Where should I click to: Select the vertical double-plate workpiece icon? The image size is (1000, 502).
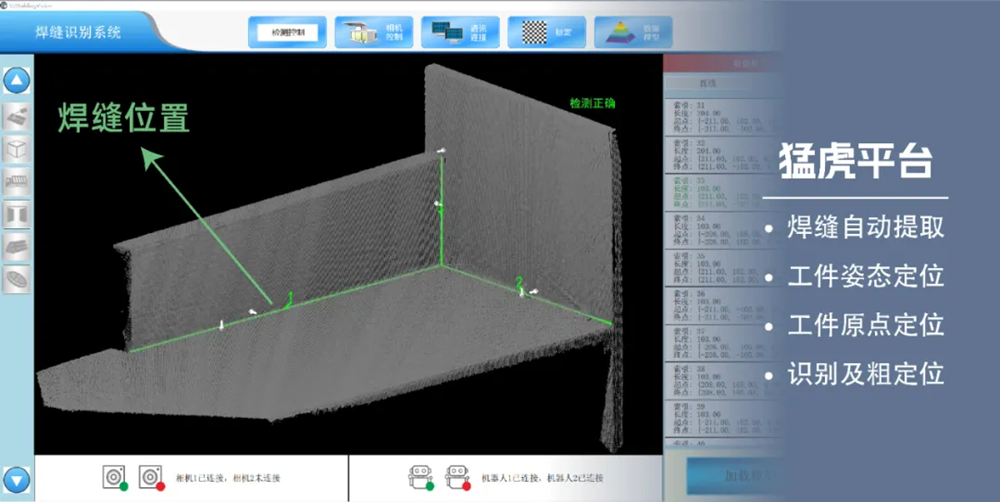17,214
